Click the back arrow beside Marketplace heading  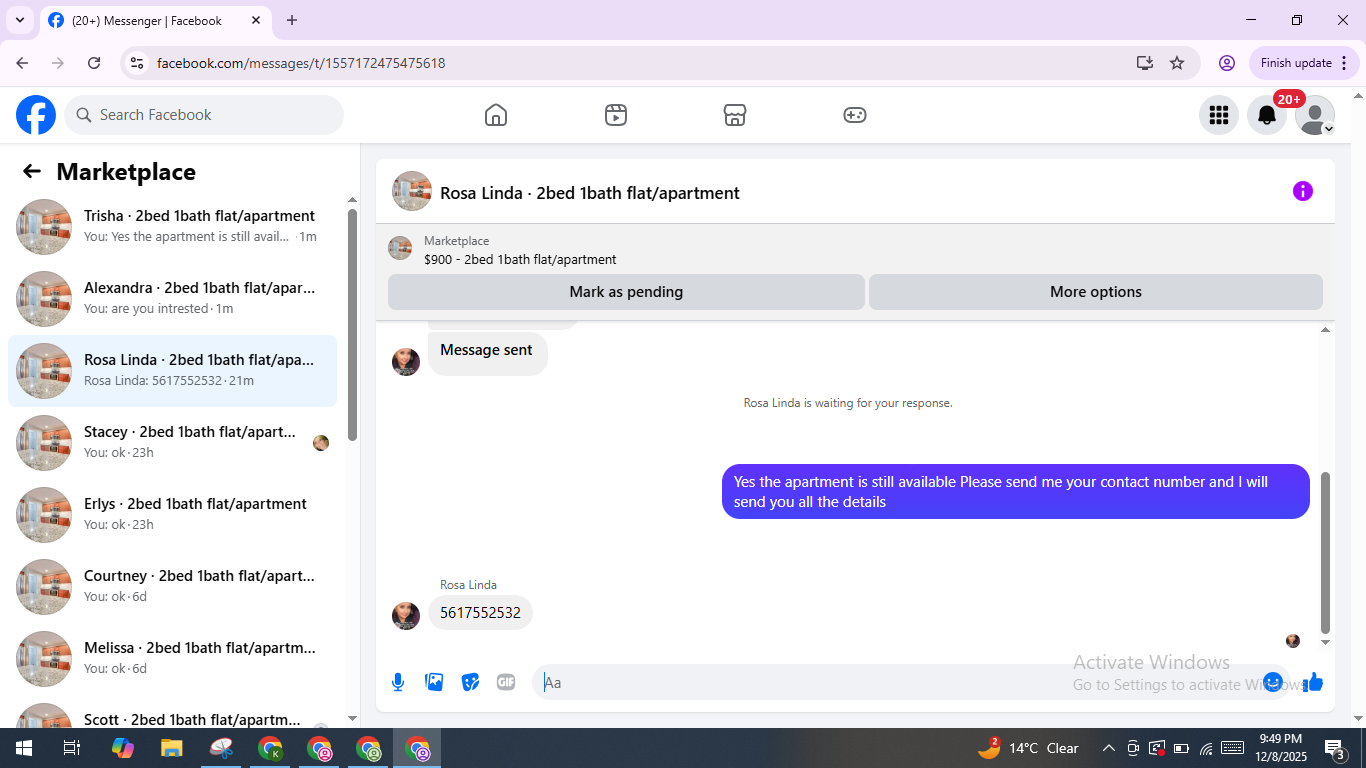[x=32, y=171]
